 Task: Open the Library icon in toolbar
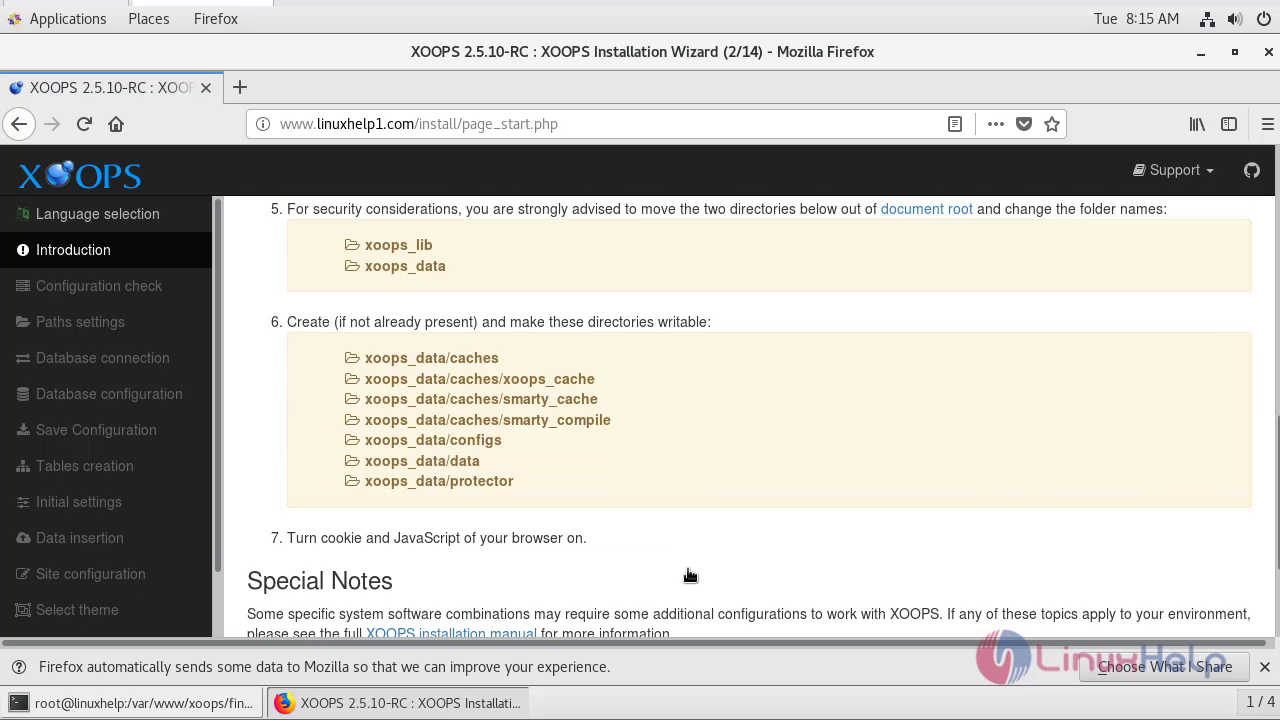tap(1197, 124)
